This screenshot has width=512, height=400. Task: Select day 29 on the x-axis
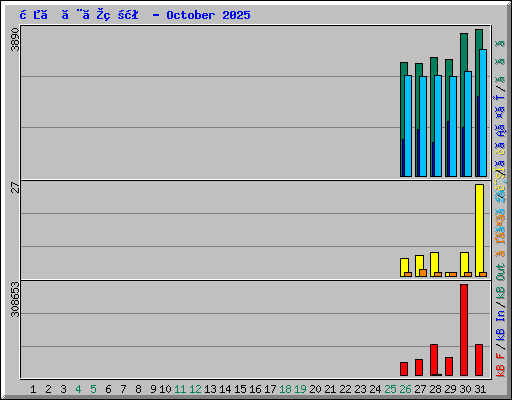[x=450, y=389]
